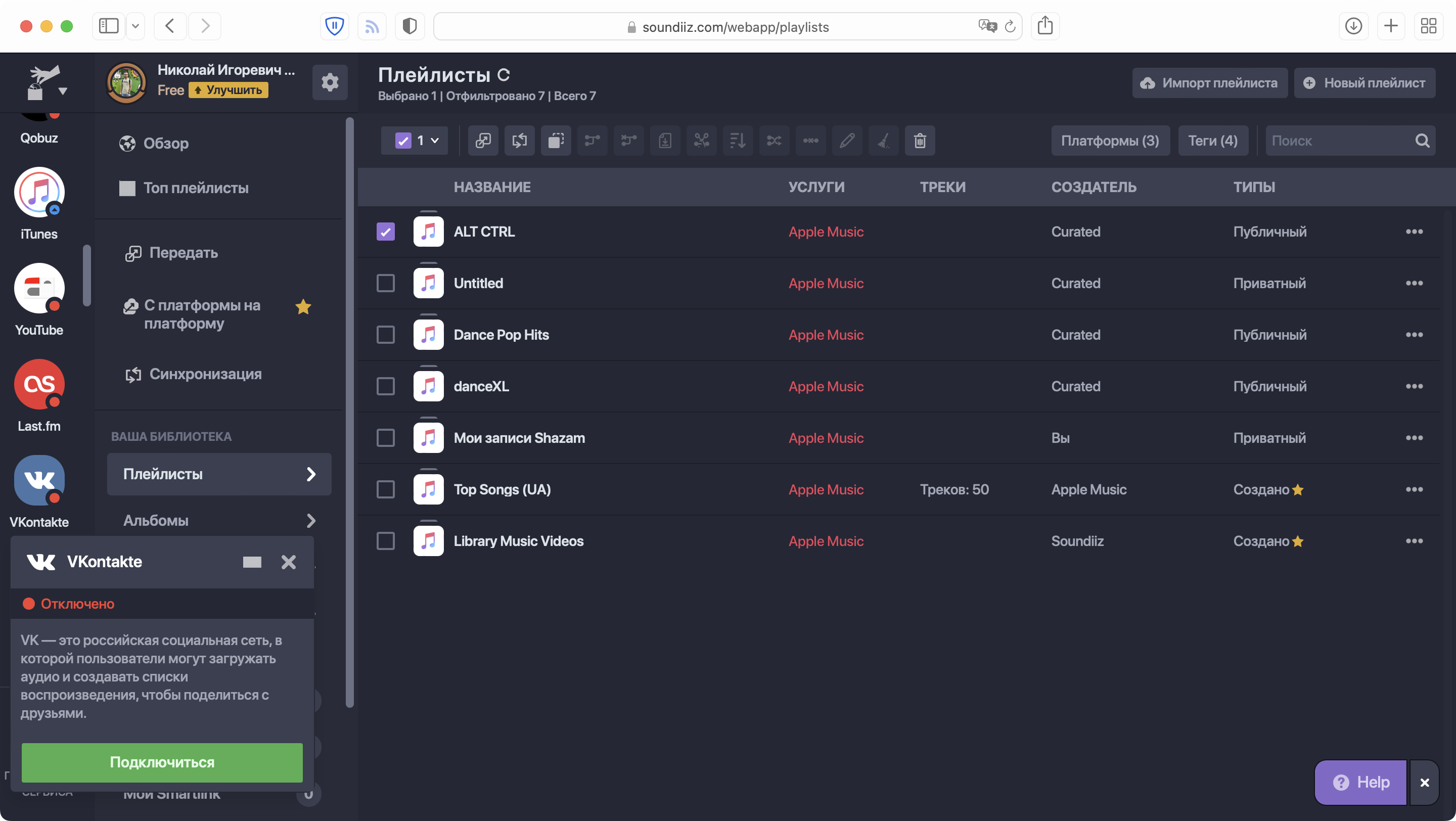Open the three-dot menu for danceXL
This screenshot has height=821, width=1456.
(1414, 386)
